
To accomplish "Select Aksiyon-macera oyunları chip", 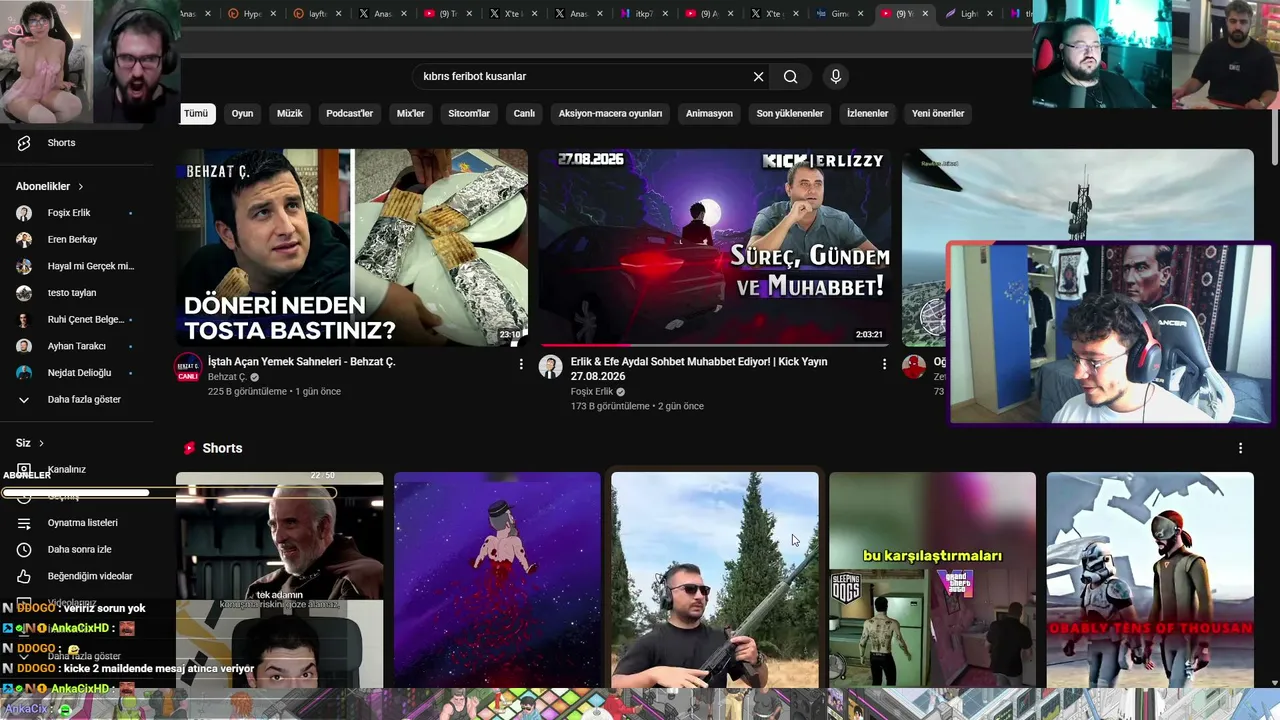I will [x=610, y=114].
